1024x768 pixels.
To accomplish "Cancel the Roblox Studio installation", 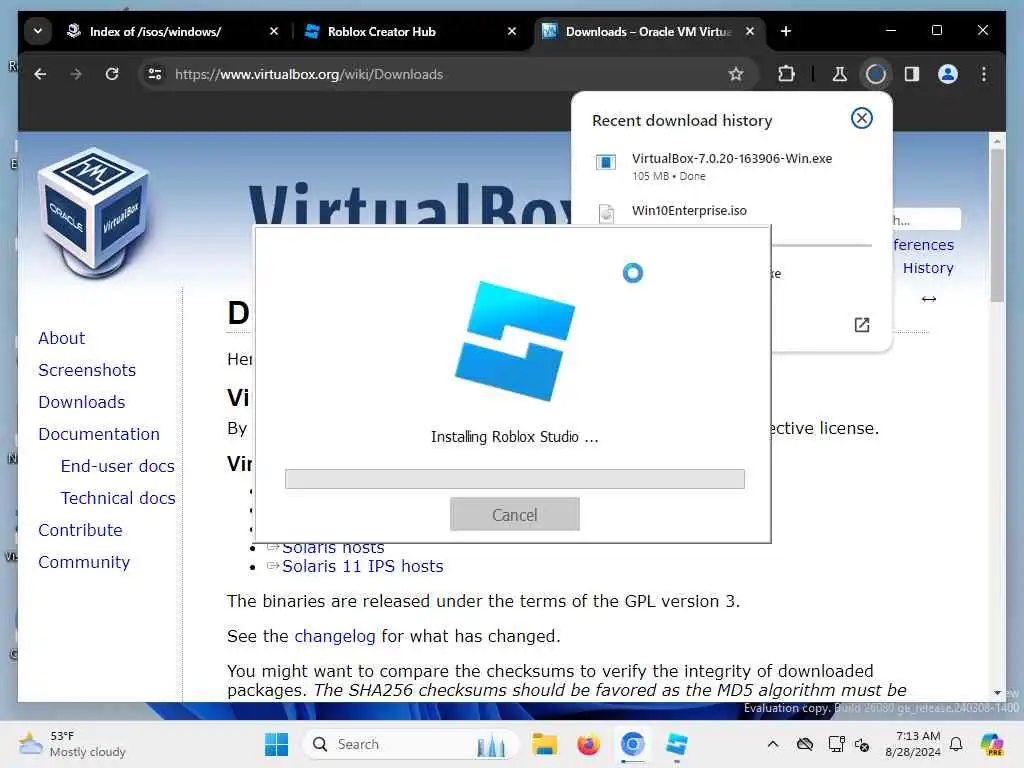I will (x=515, y=514).
